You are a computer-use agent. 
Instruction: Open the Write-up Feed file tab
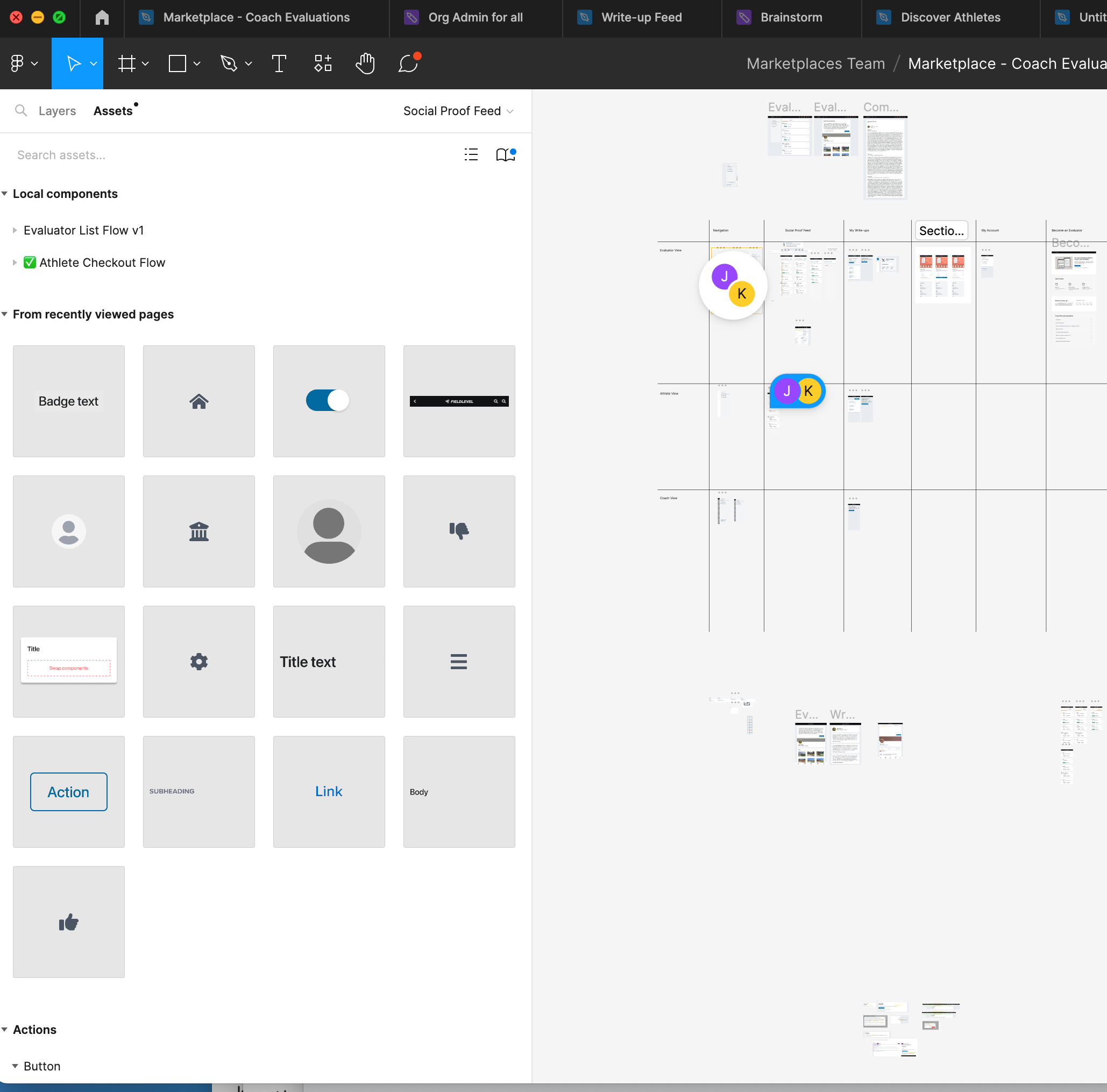(x=641, y=17)
